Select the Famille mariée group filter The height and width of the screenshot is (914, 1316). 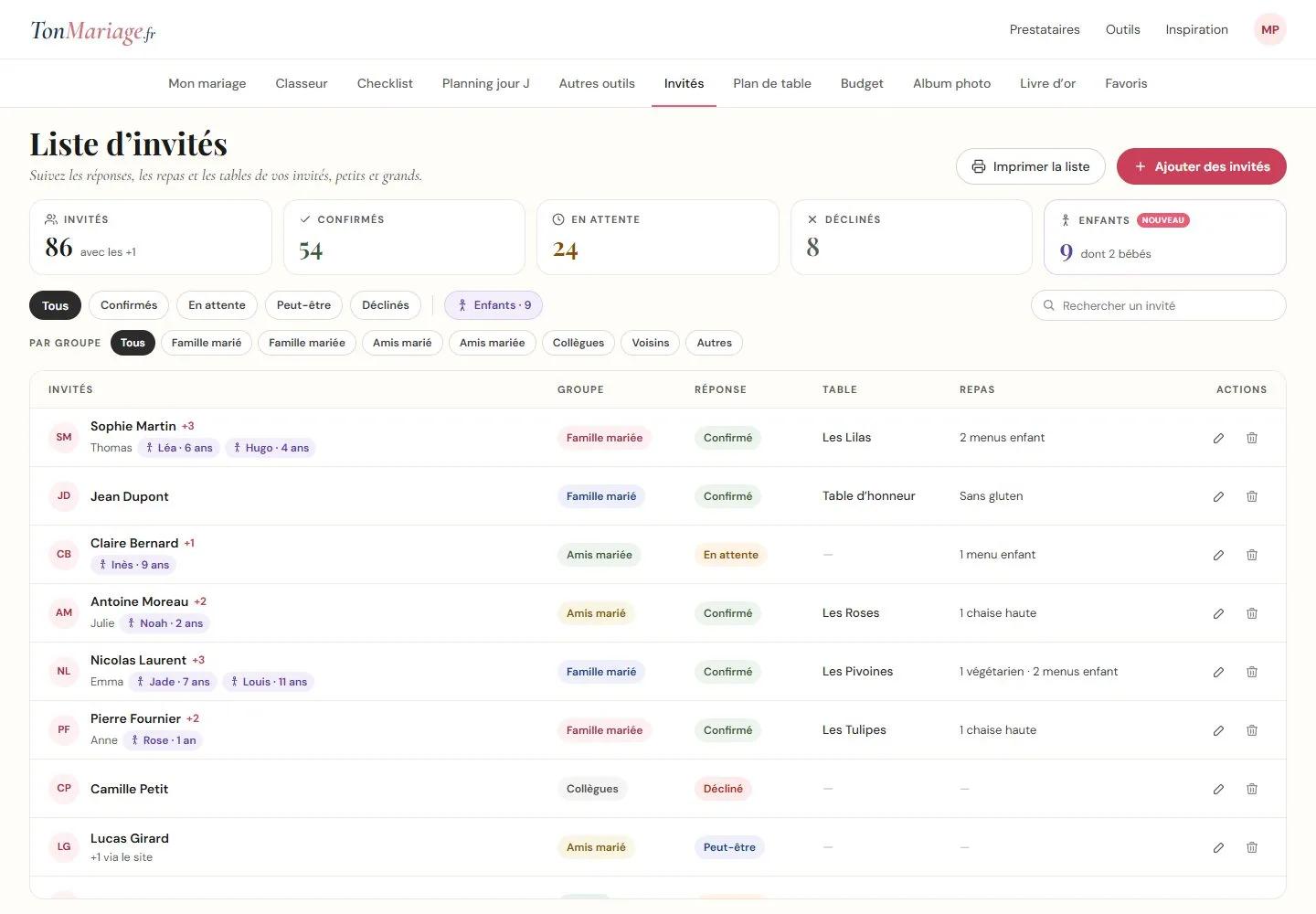tap(307, 343)
